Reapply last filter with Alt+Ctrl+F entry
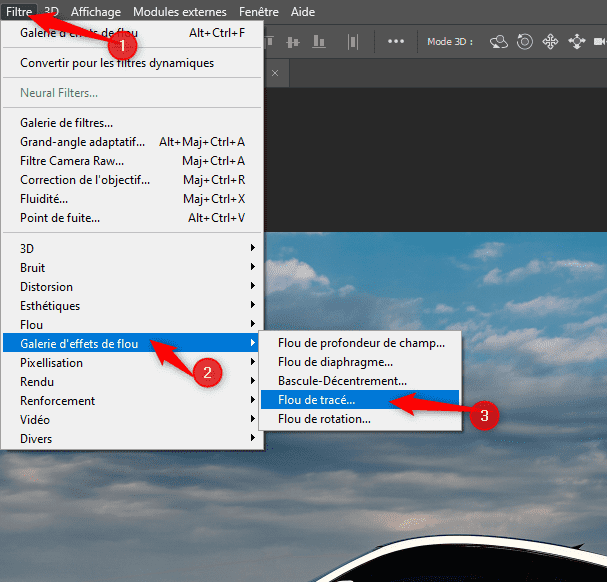Screen dimensions: 607x582 132,33
